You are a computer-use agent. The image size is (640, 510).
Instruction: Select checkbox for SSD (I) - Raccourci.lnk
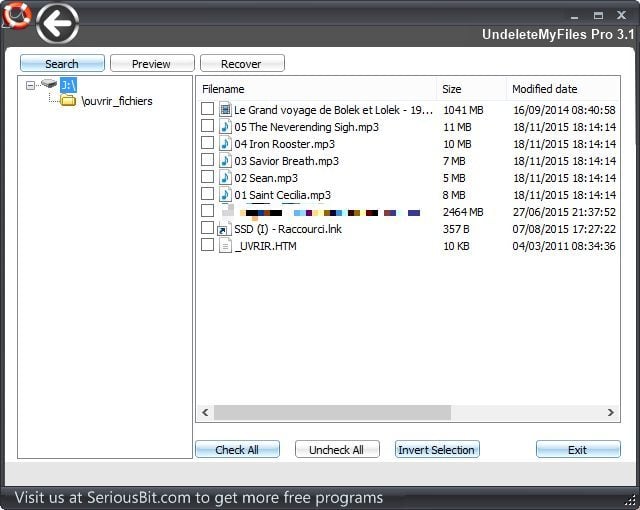coord(207,228)
